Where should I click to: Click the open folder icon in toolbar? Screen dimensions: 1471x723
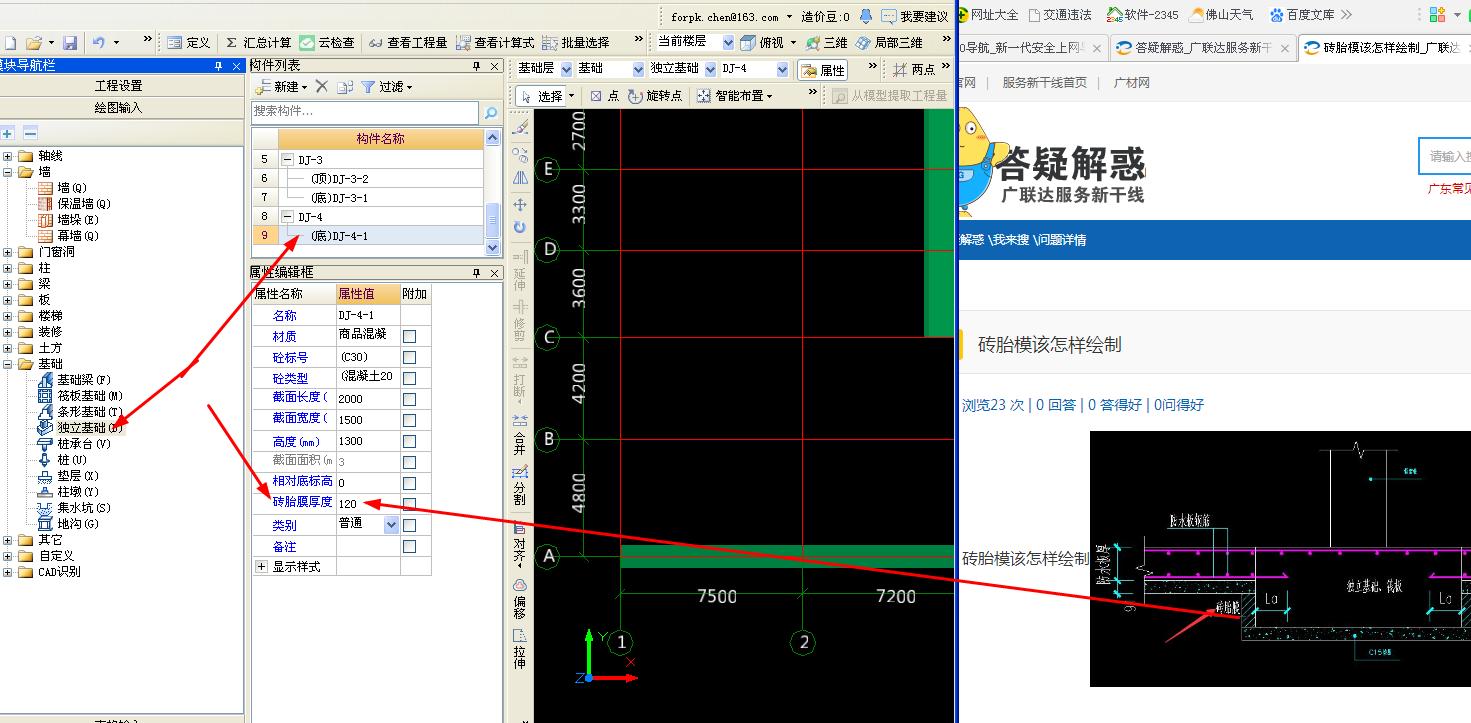(x=34, y=43)
